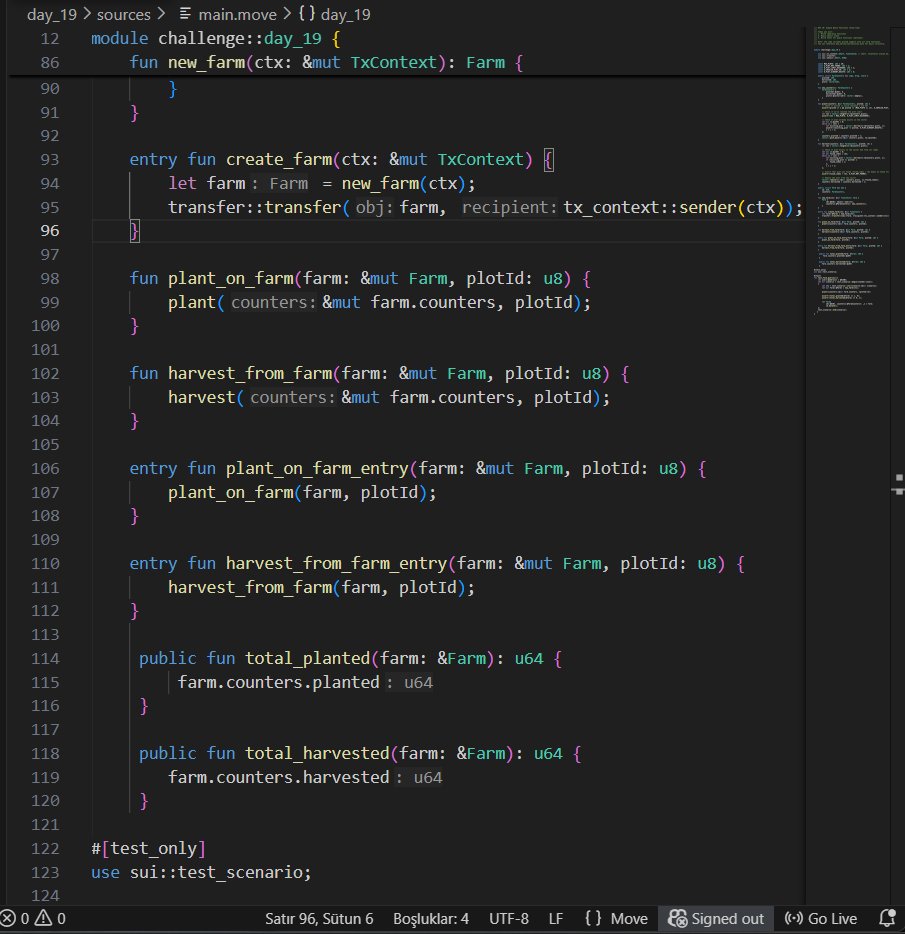Open notifications via the bell icon
Image resolution: width=905 pixels, height=934 pixels.
[886, 918]
